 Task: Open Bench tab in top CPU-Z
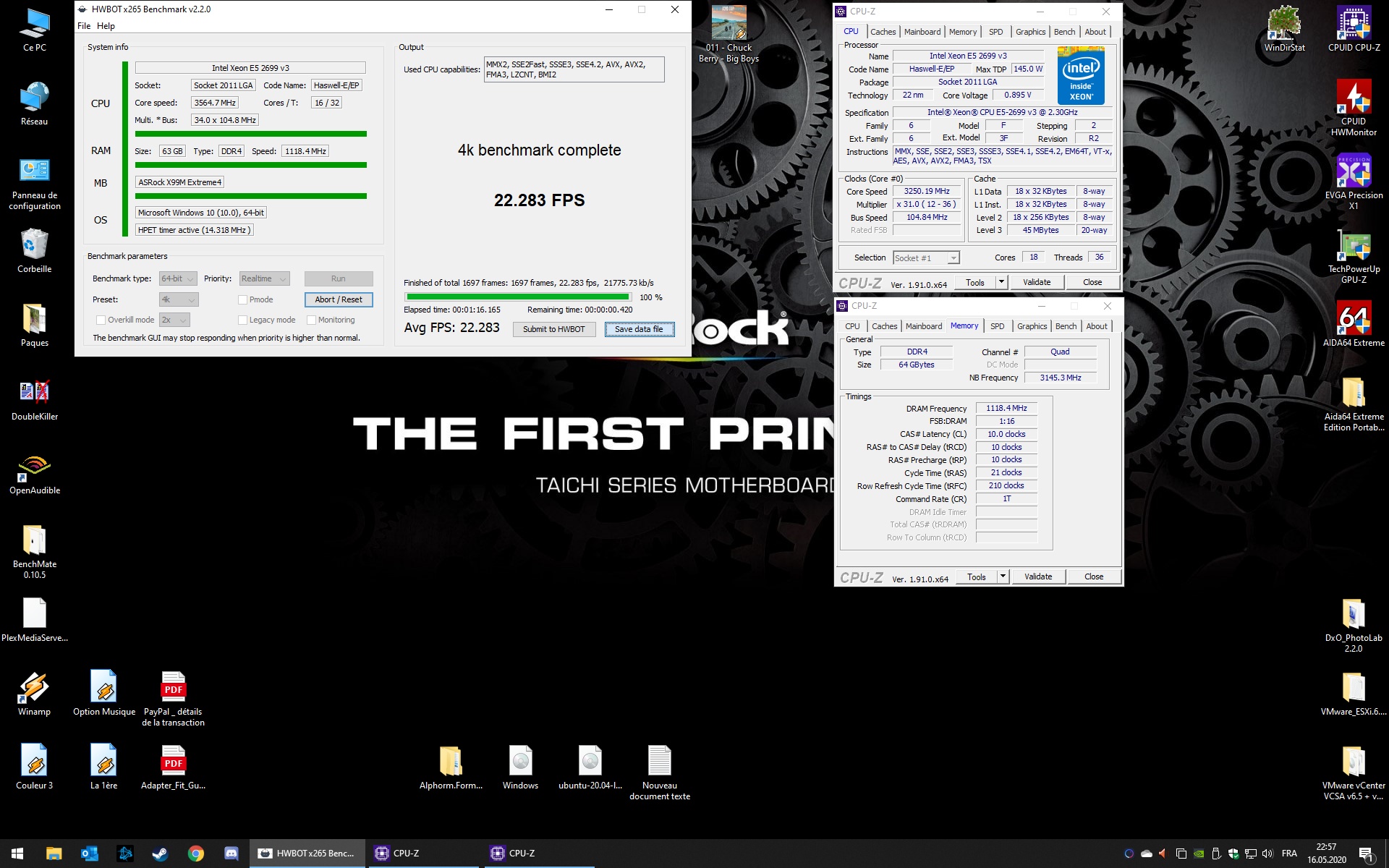[1064, 32]
